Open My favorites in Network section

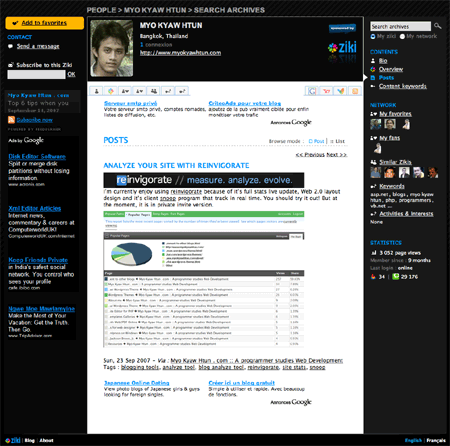395,114
